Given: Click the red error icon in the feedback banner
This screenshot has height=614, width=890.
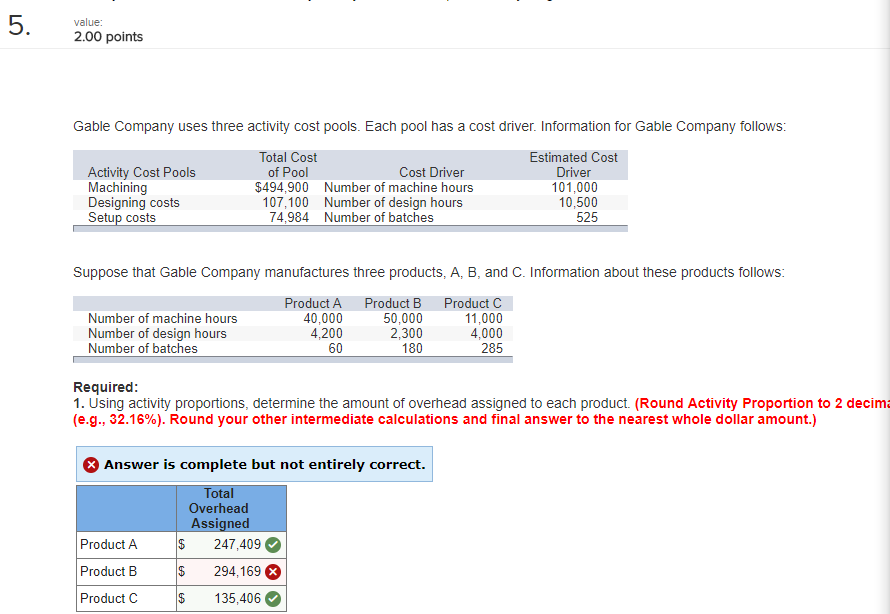Looking at the screenshot, I should click(88, 464).
